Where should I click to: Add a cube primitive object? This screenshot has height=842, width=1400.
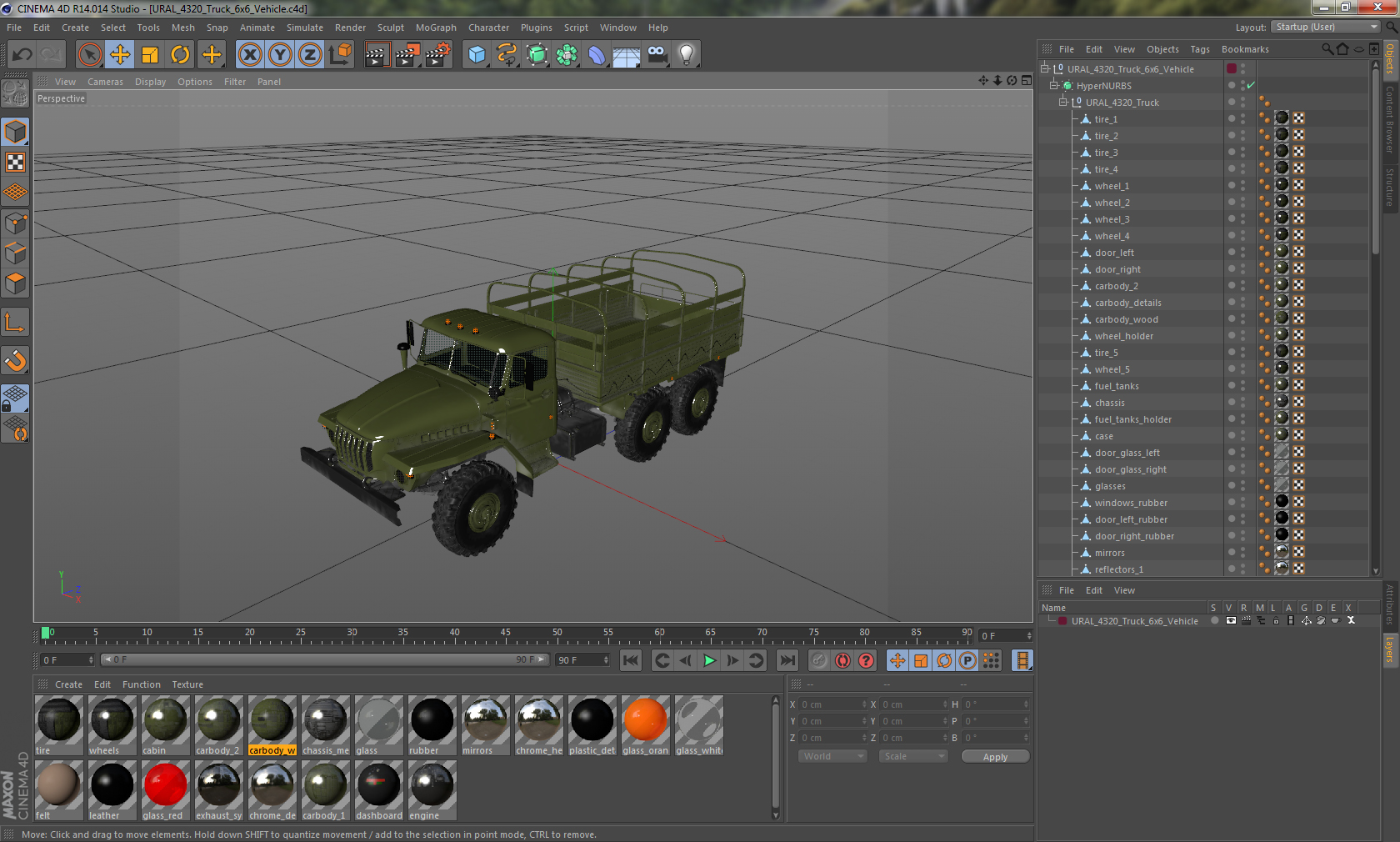[x=477, y=55]
